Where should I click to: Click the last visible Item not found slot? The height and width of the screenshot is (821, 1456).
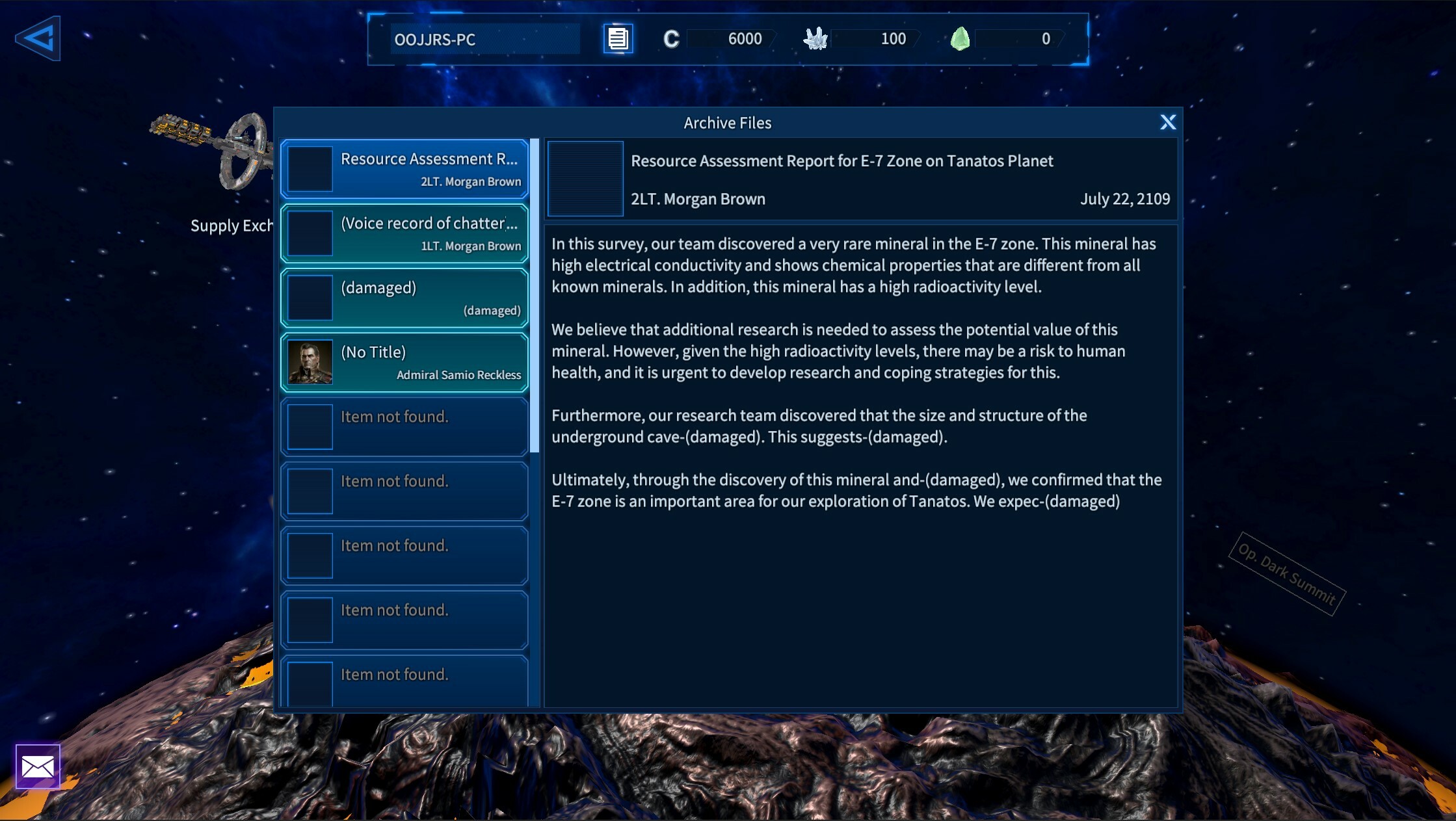click(x=404, y=681)
